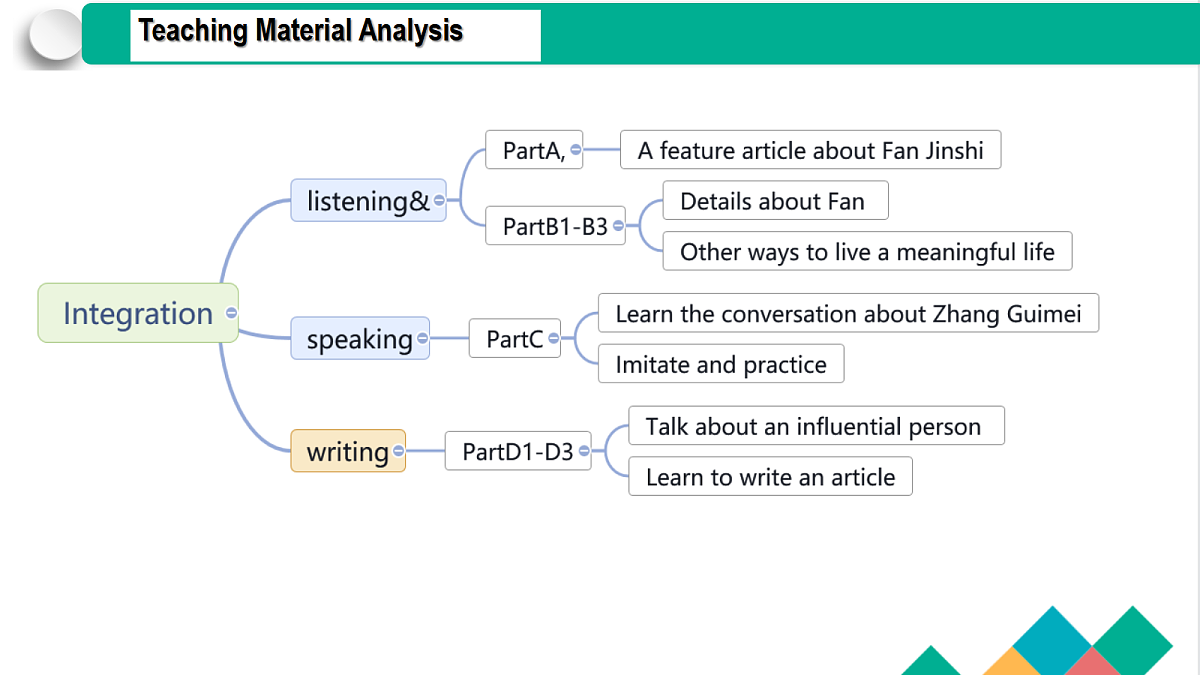Select Other ways to live a meaningful life
Screen dimensions: 1200x675
click(868, 252)
